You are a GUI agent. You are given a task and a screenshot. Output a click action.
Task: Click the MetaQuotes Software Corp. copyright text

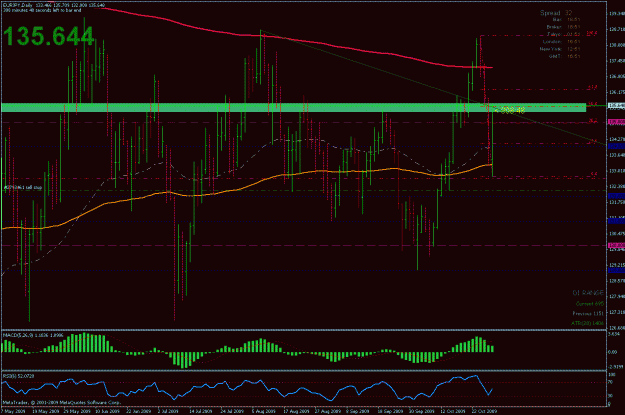point(62,403)
